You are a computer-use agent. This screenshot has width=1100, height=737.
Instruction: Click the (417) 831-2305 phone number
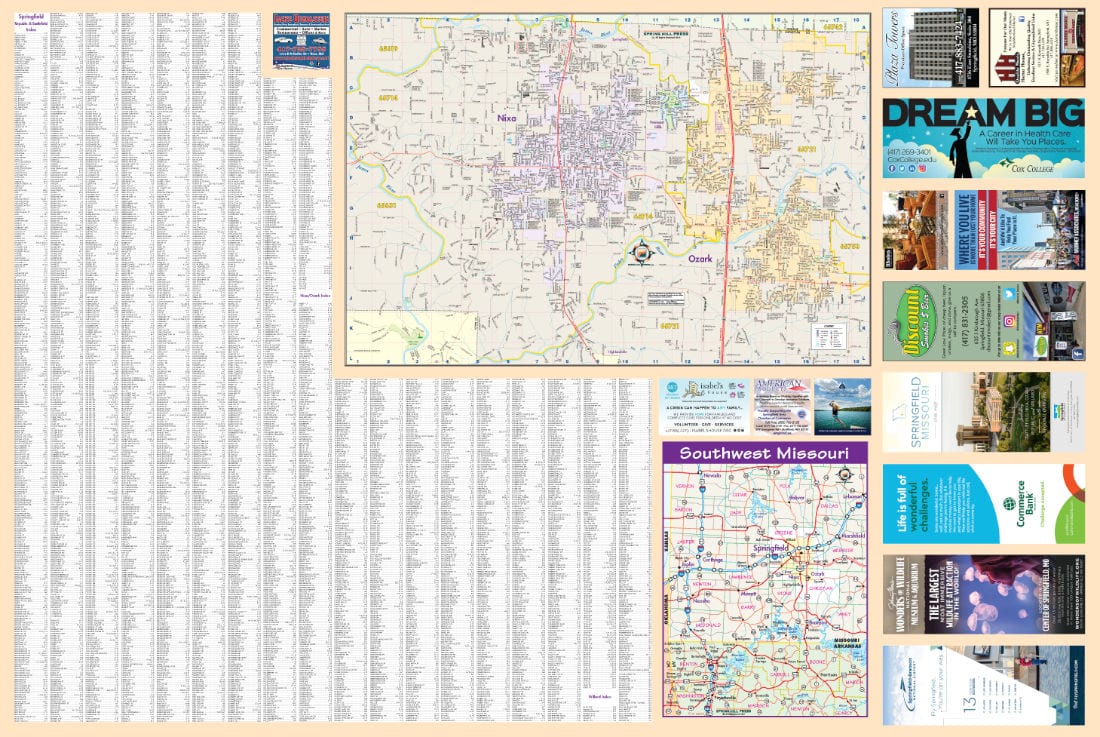click(965, 321)
